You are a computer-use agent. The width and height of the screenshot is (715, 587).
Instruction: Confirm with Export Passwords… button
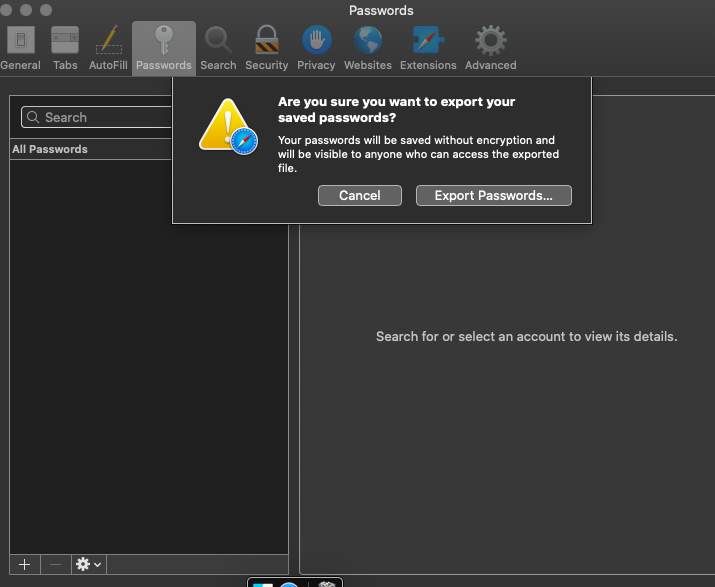coord(493,196)
